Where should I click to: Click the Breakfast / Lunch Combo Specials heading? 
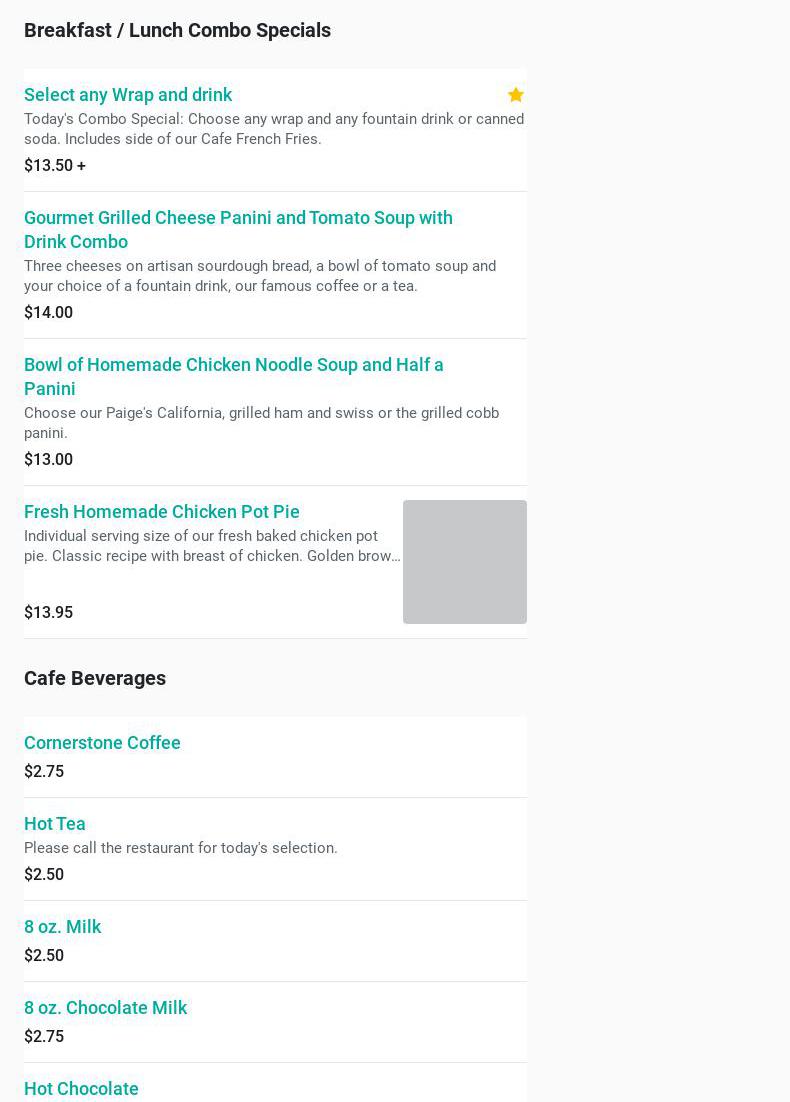177,30
